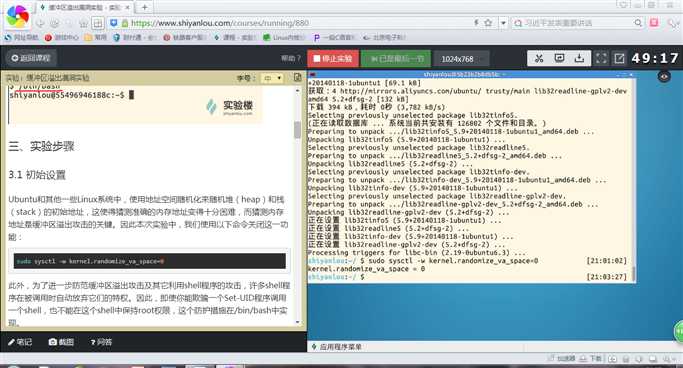Open the 问答 Q&A tab
Image resolution: width=683 pixels, height=368 pixels.
point(101,342)
